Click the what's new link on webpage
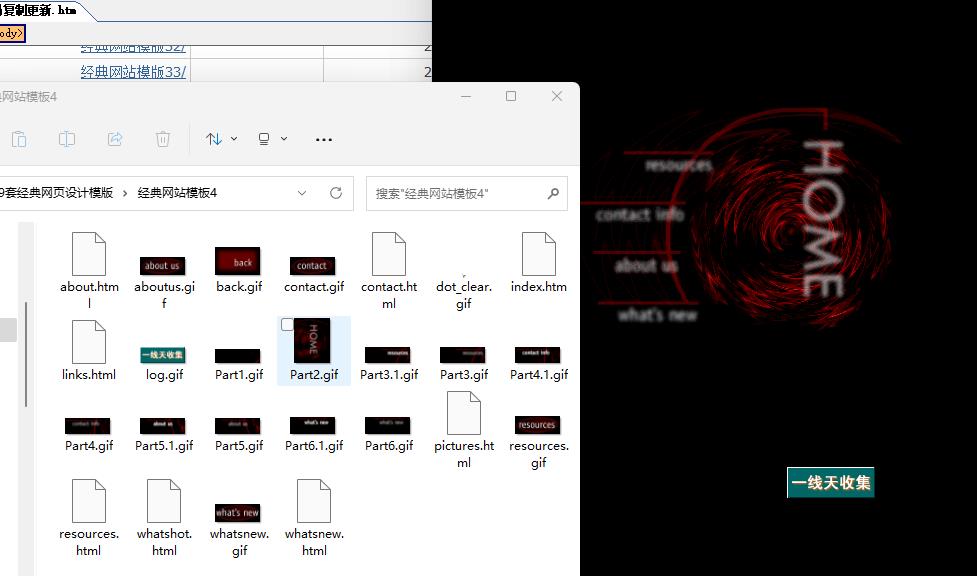 [x=657, y=315]
